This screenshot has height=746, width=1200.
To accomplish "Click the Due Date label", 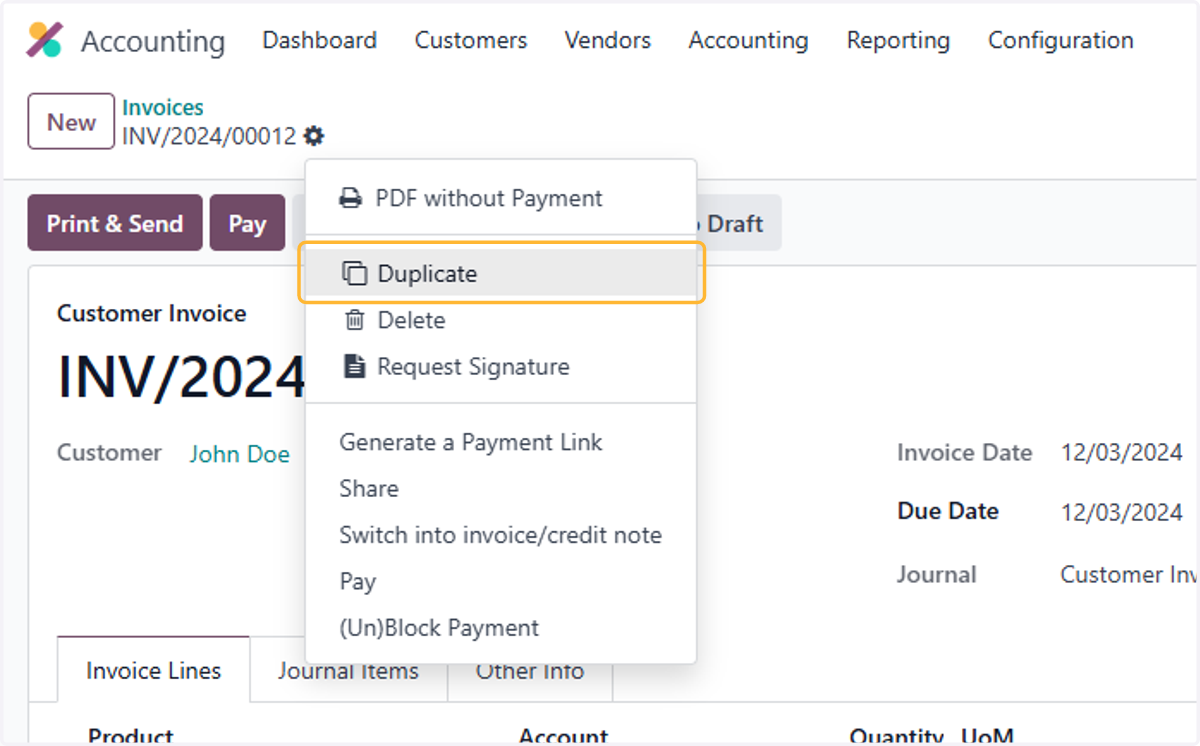I will (948, 511).
